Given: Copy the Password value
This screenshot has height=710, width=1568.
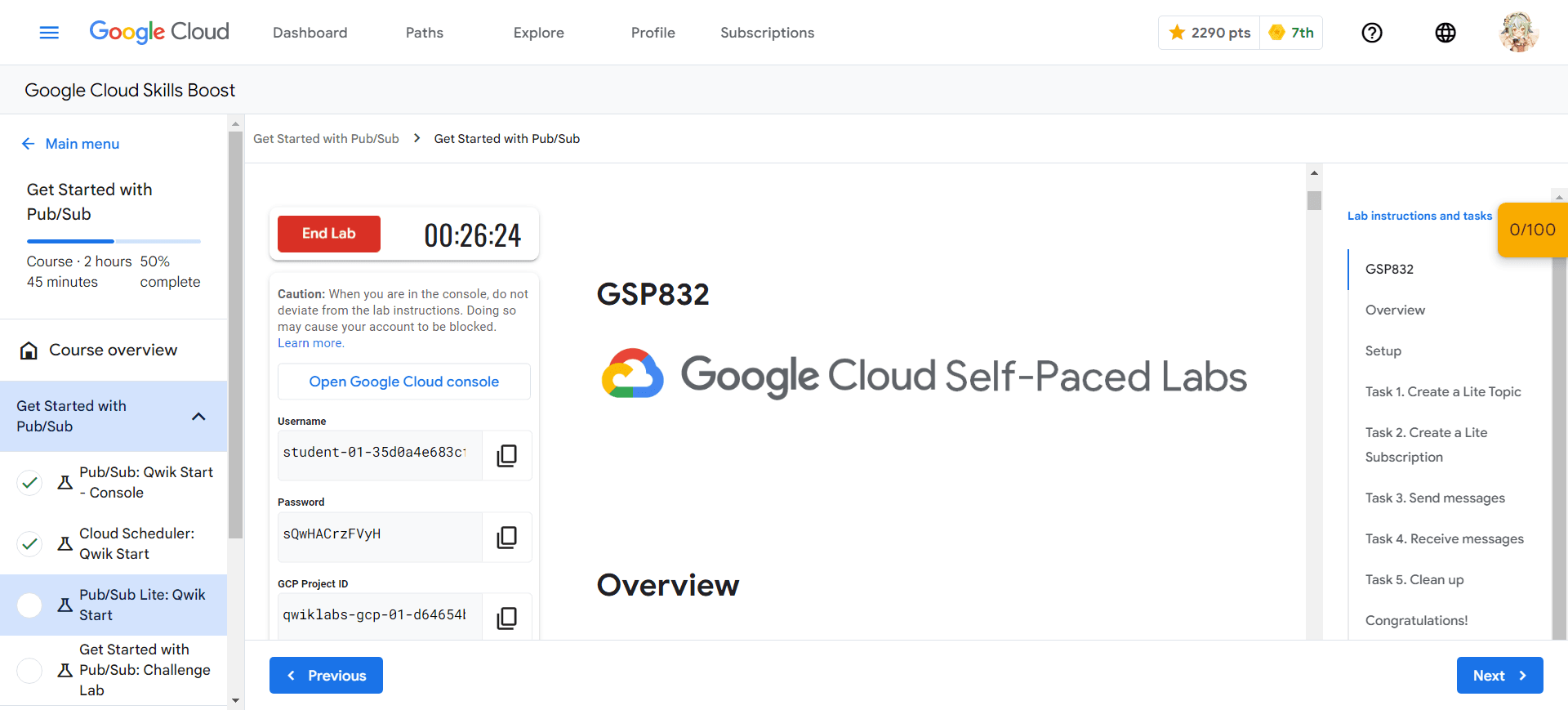Looking at the screenshot, I should 506,537.
